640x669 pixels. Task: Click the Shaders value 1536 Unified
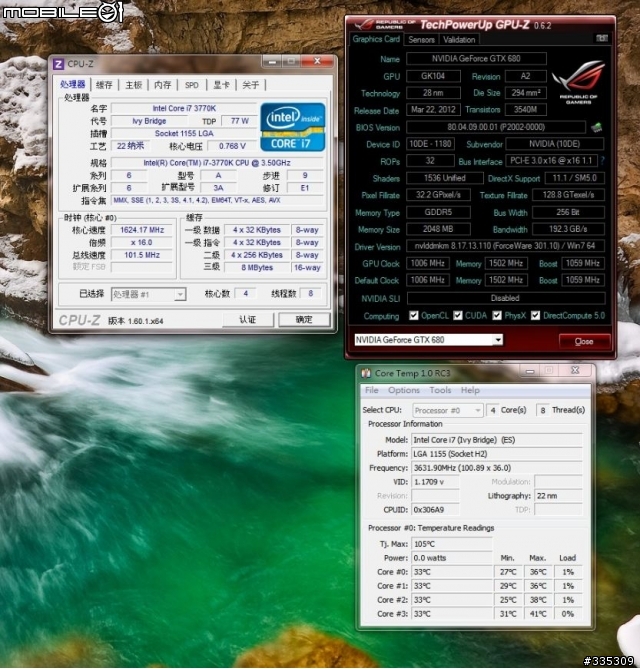[445, 178]
